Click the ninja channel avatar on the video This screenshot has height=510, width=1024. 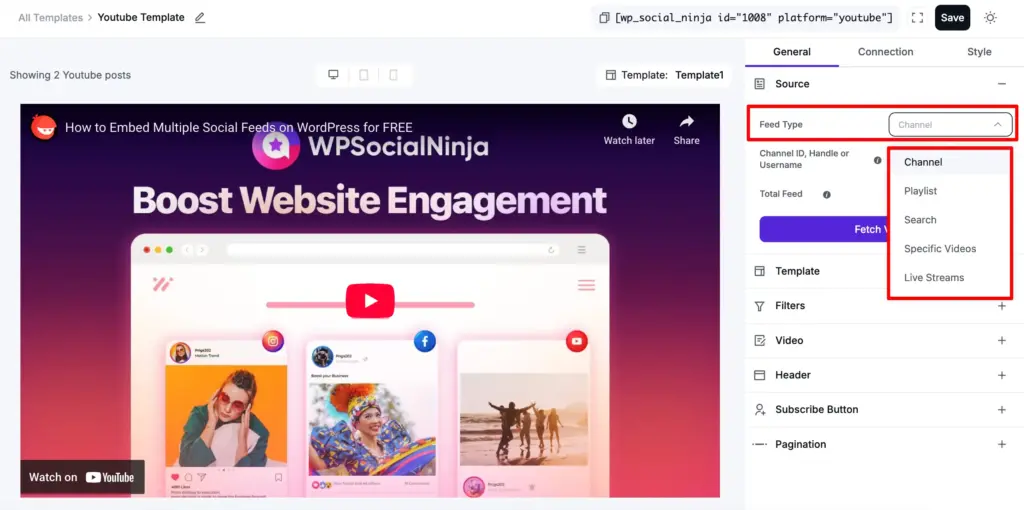pos(44,127)
